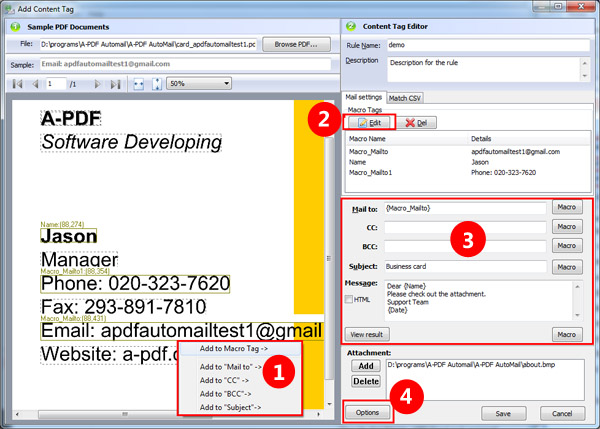Edit the selected macro tag

(x=370, y=122)
